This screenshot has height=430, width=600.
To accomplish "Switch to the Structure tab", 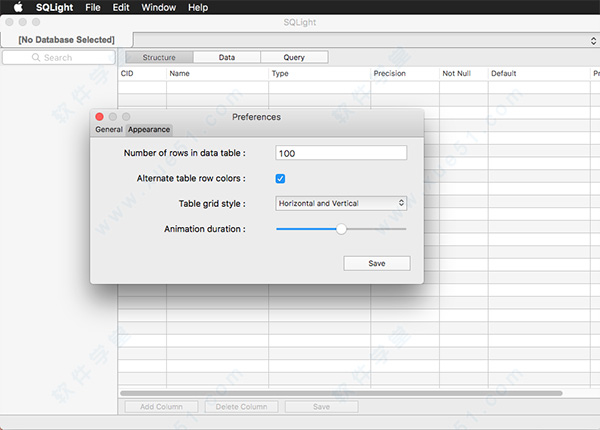I will pyautogui.click(x=159, y=57).
